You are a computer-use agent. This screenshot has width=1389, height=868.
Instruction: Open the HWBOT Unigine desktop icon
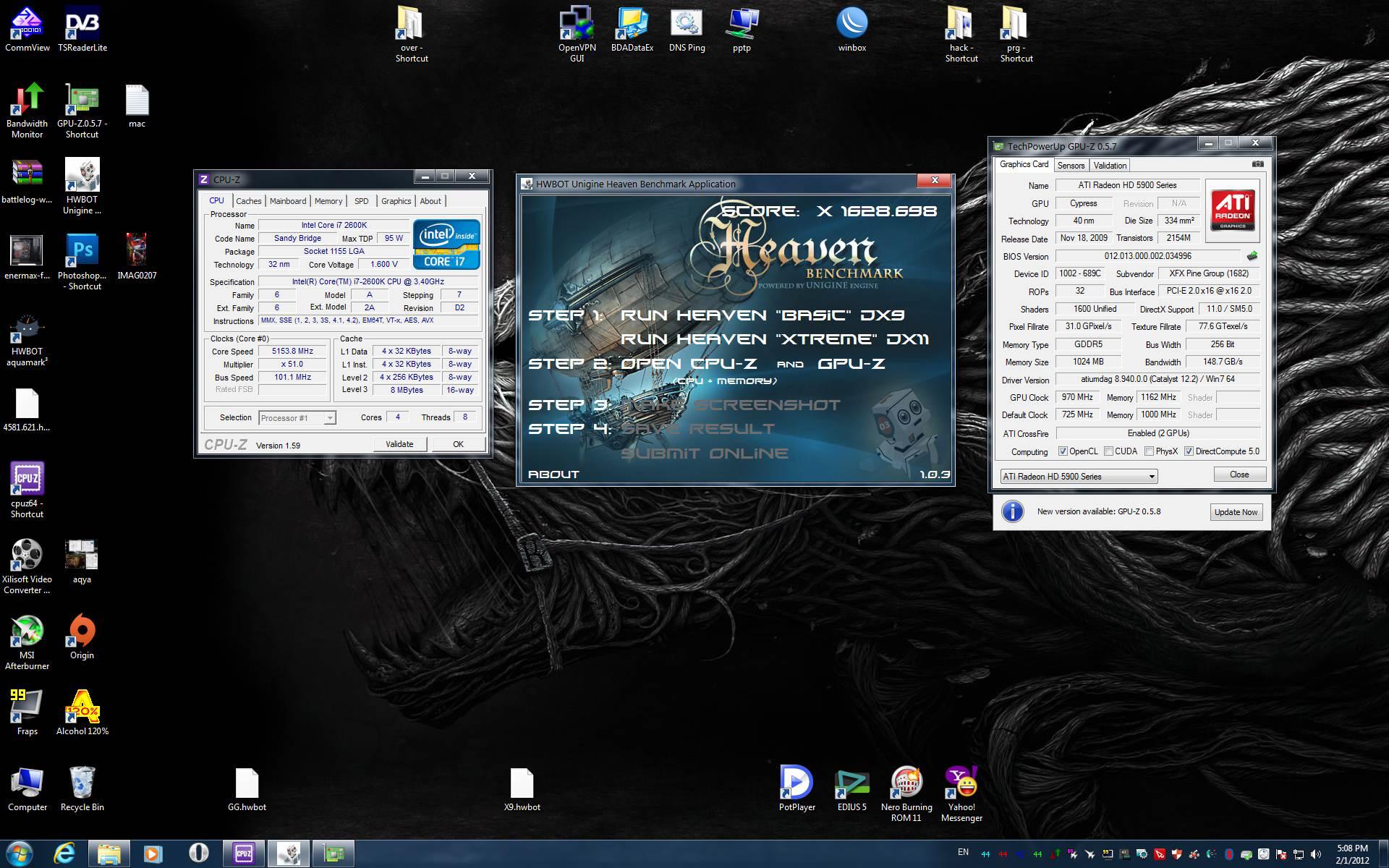coord(82,186)
